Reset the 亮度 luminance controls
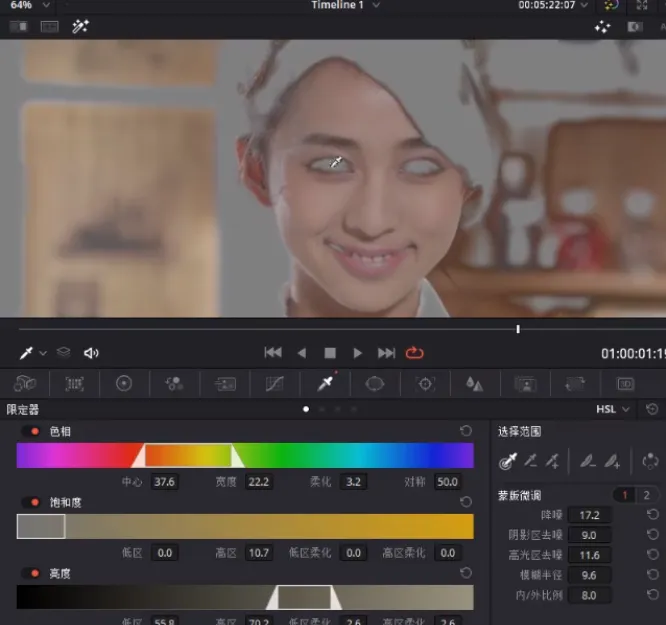666x625 pixels. coord(466,573)
